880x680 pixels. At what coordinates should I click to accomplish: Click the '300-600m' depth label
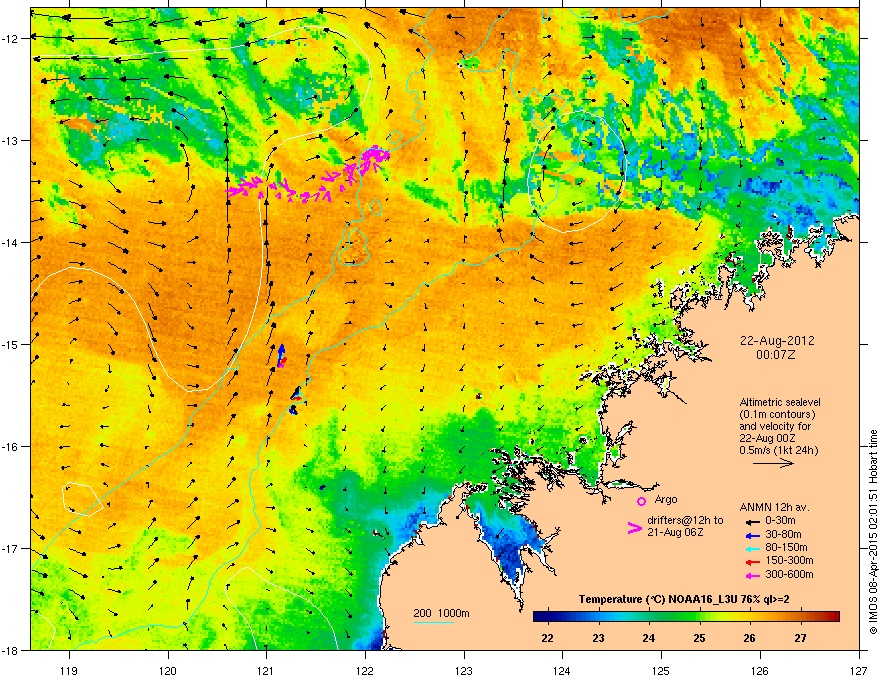click(789, 575)
